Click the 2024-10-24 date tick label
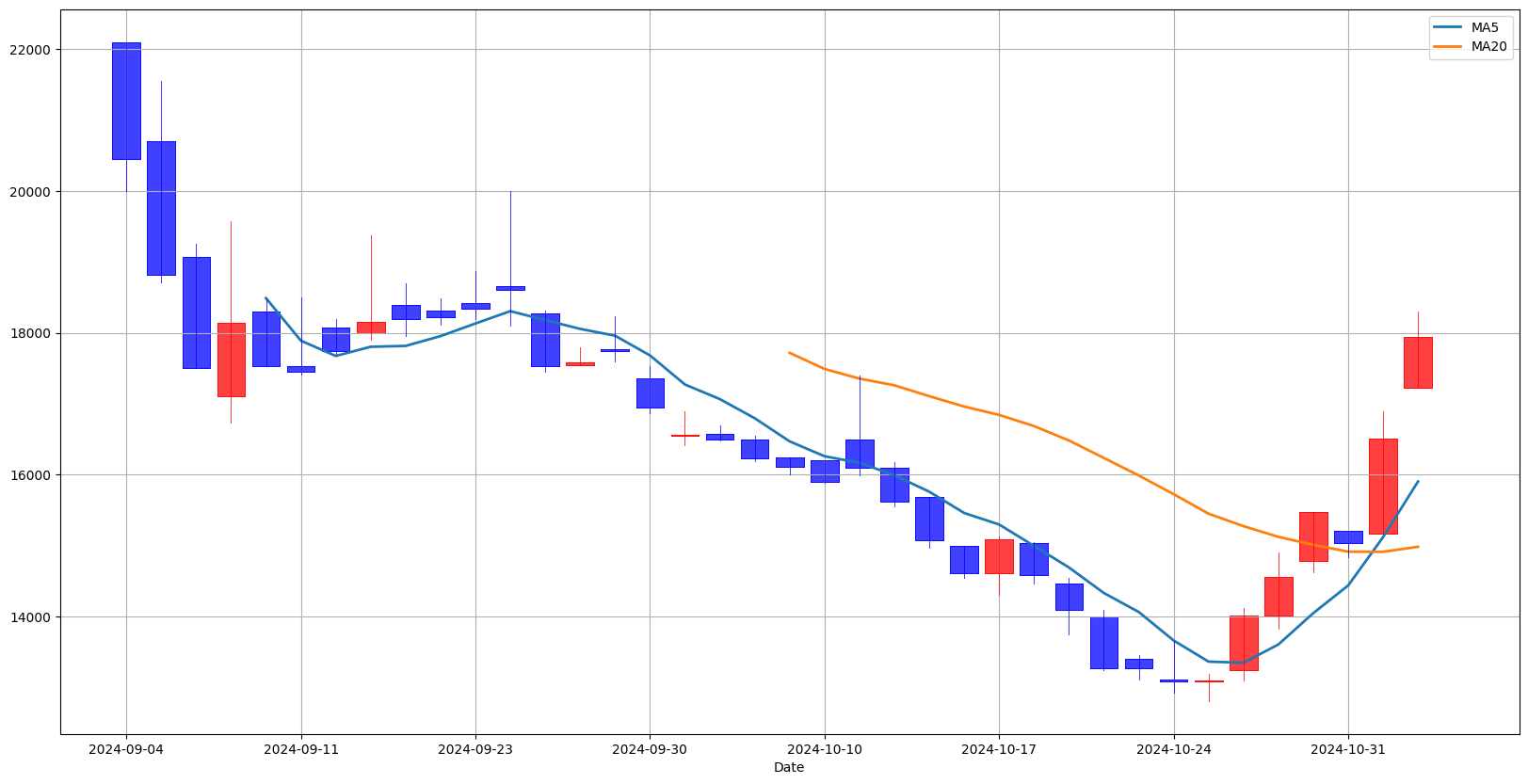The width and height of the screenshot is (1528, 784). tap(1174, 749)
